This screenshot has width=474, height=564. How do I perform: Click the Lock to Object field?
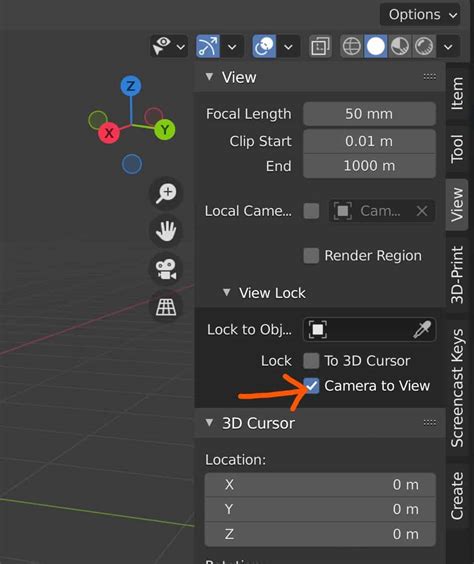pyautogui.click(x=370, y=330)
